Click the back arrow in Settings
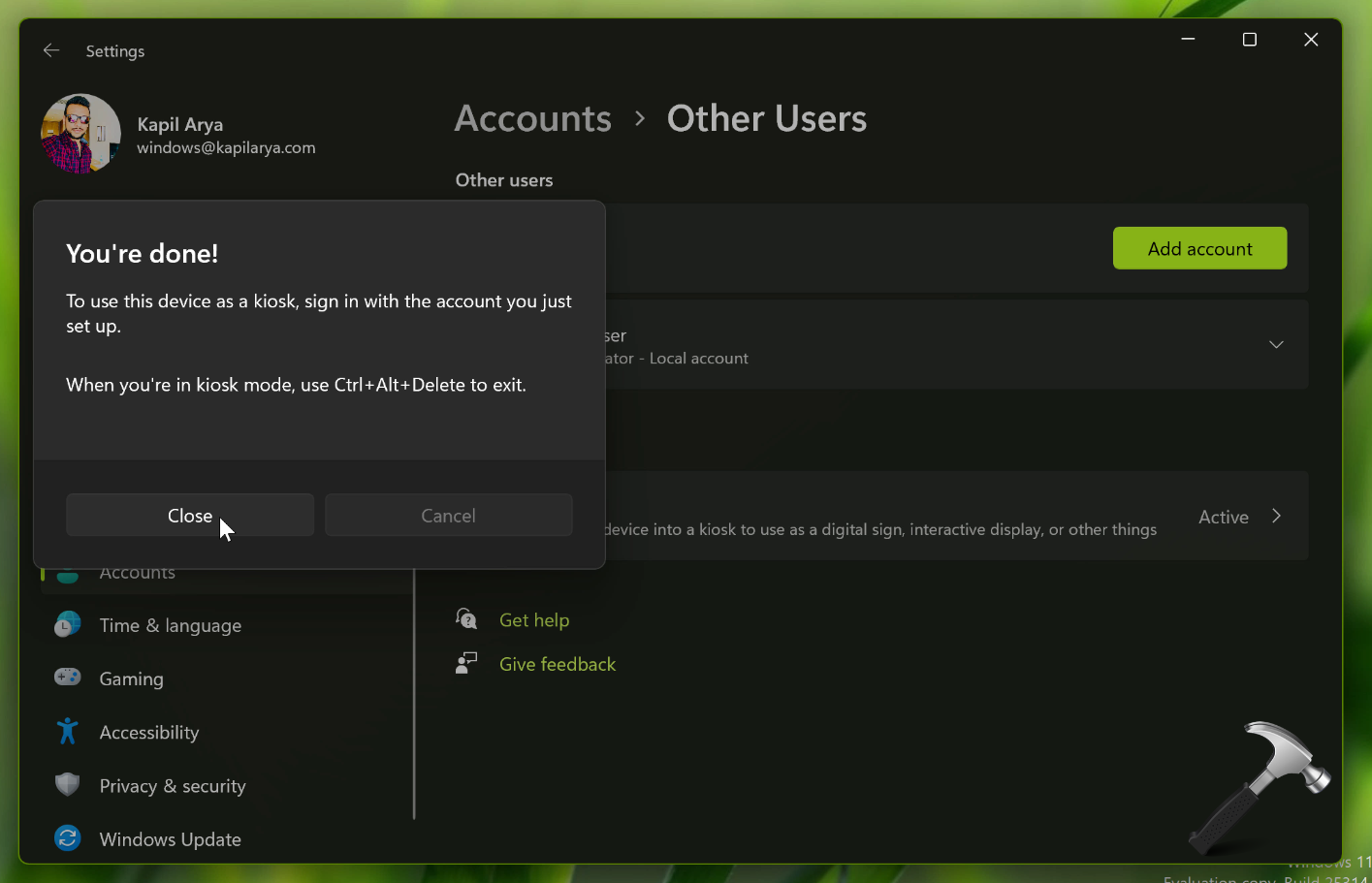 [x=51, y=50]
